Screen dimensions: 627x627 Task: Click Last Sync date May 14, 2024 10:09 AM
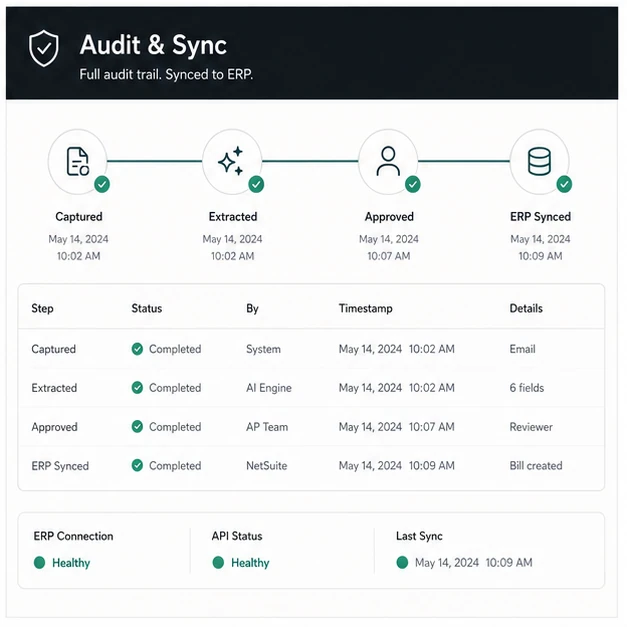[x=473, y=563]
